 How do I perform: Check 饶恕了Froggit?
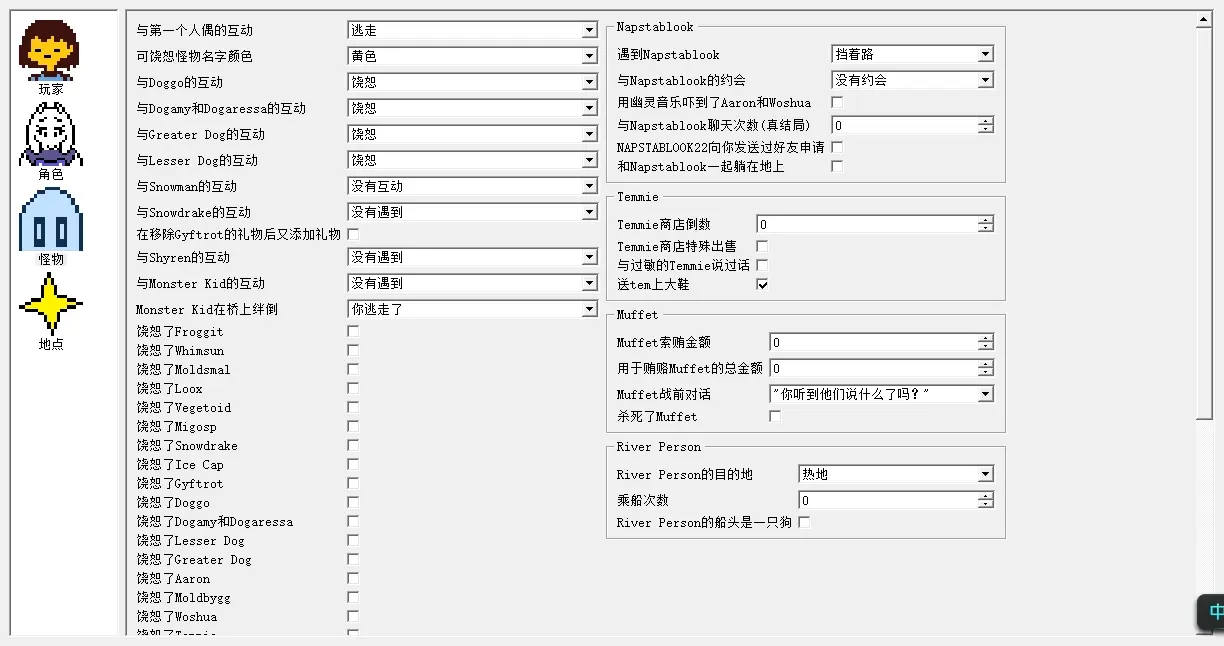pos(353,331)
